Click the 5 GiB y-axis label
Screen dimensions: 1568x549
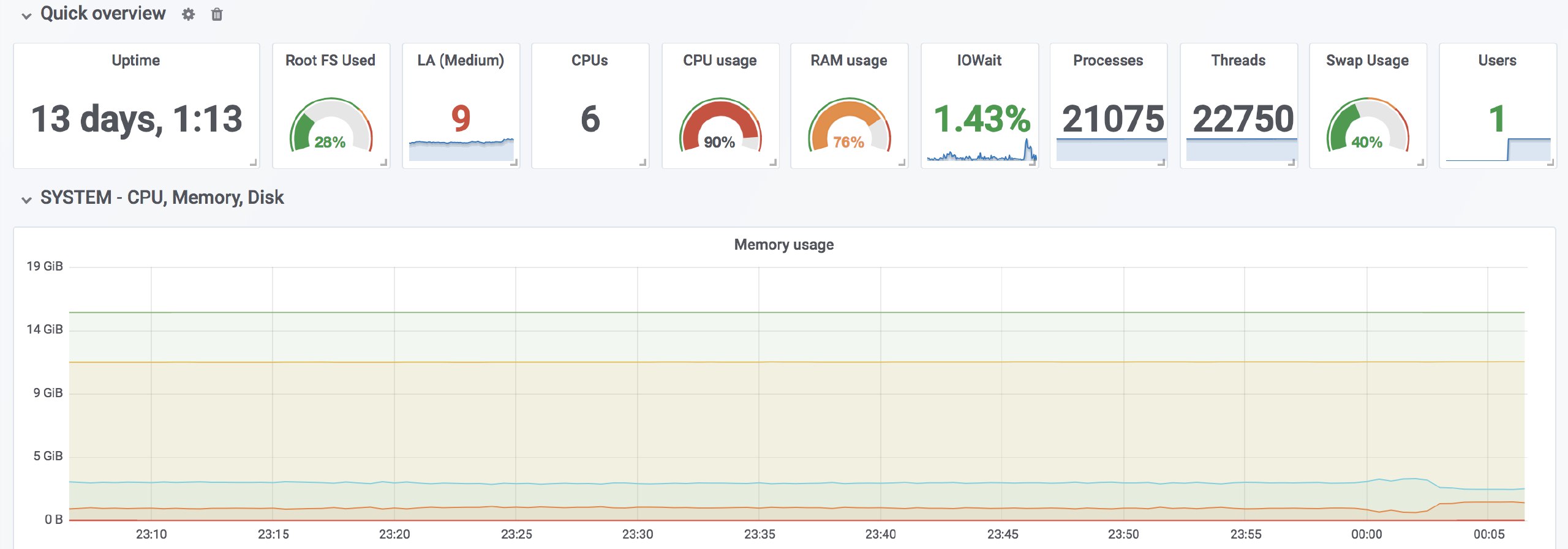click(x=48, y=456)
